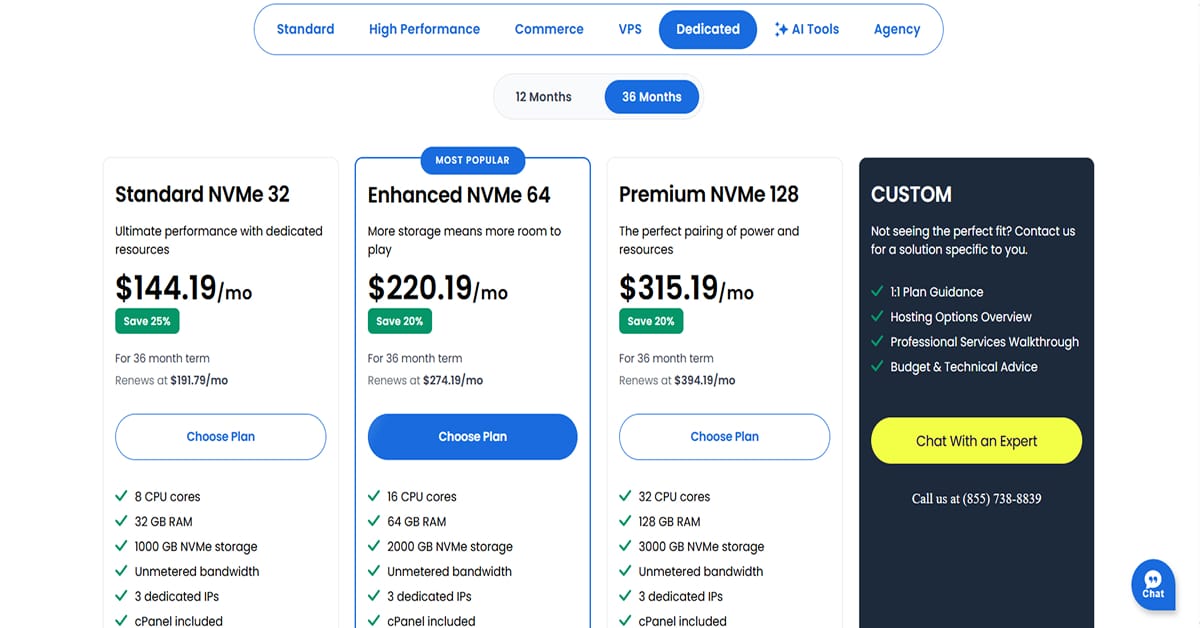Click the Premium NVMe 128 heading

pyautogui.click(x=709, y=194)
